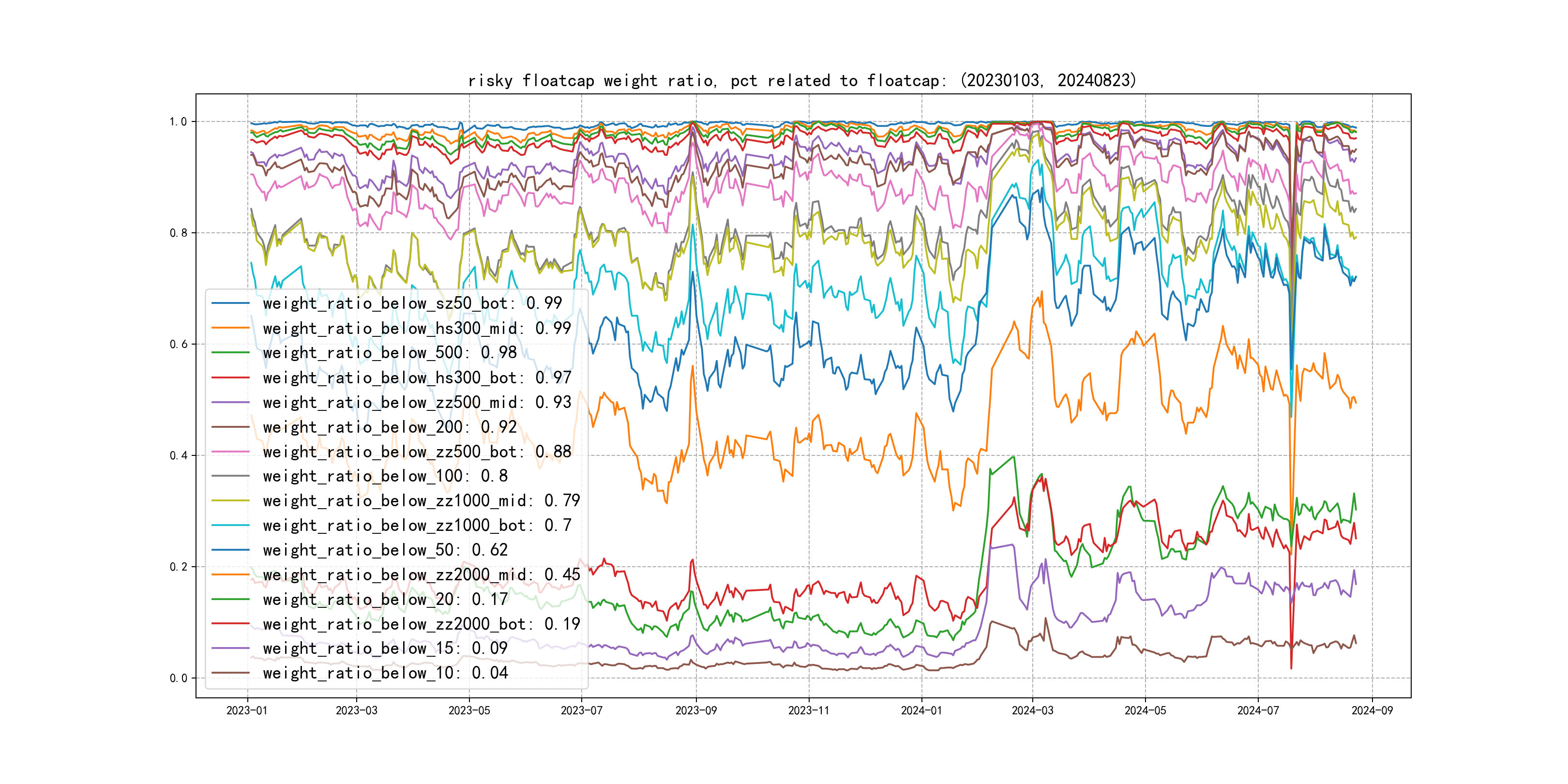Click the red weight_ratio_below_hs300_bot legend line
This screenshot has width=1568, height=784.
(x=231, y=377)
